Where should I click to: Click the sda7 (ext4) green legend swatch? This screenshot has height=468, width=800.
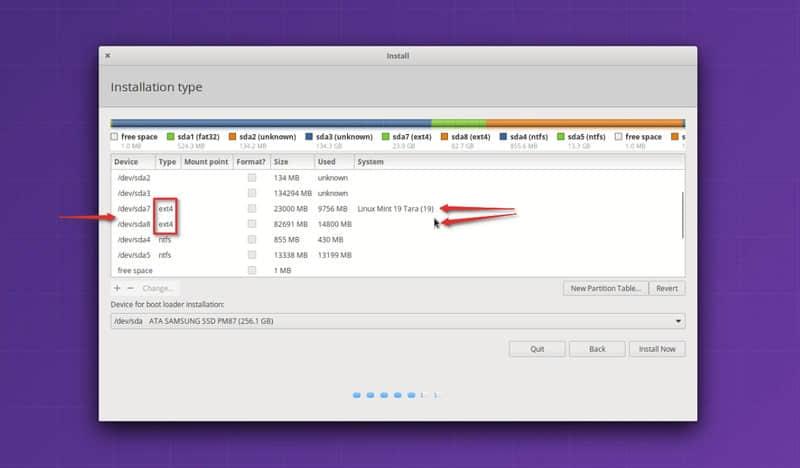pyautogui.click(x=385, y=137)
